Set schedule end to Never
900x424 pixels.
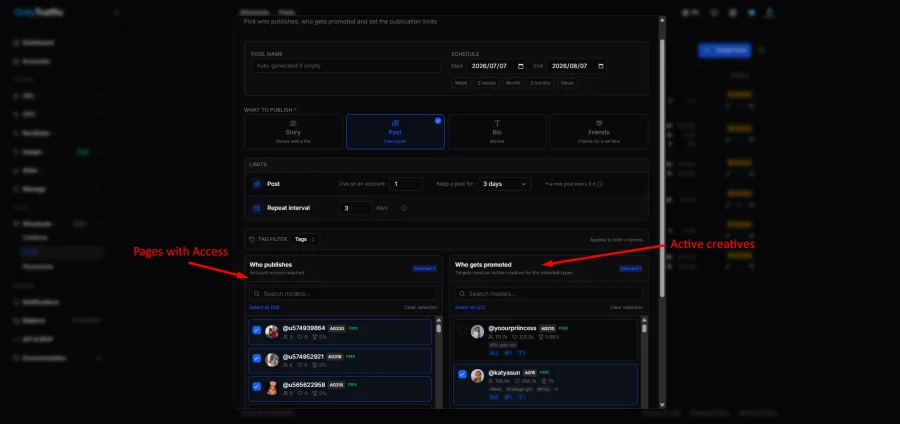(567, 83)
